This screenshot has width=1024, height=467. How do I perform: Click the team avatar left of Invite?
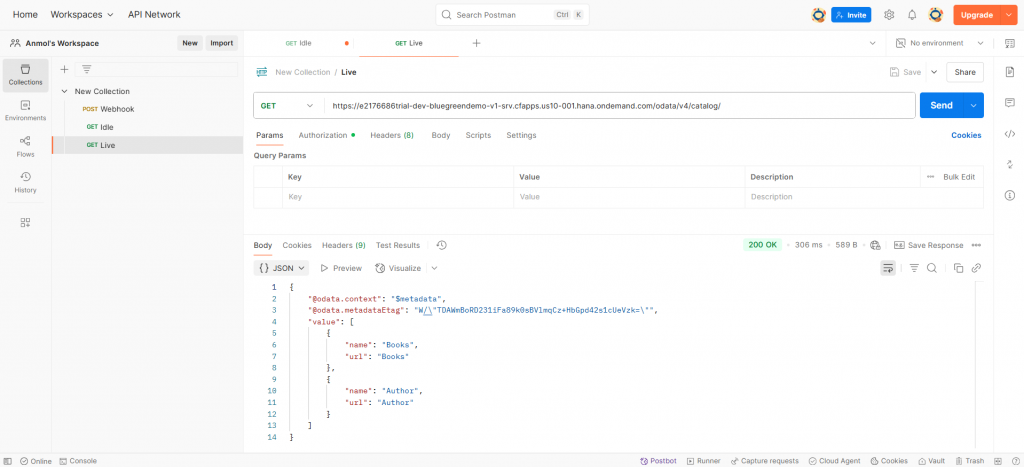[x=818, y=14]
